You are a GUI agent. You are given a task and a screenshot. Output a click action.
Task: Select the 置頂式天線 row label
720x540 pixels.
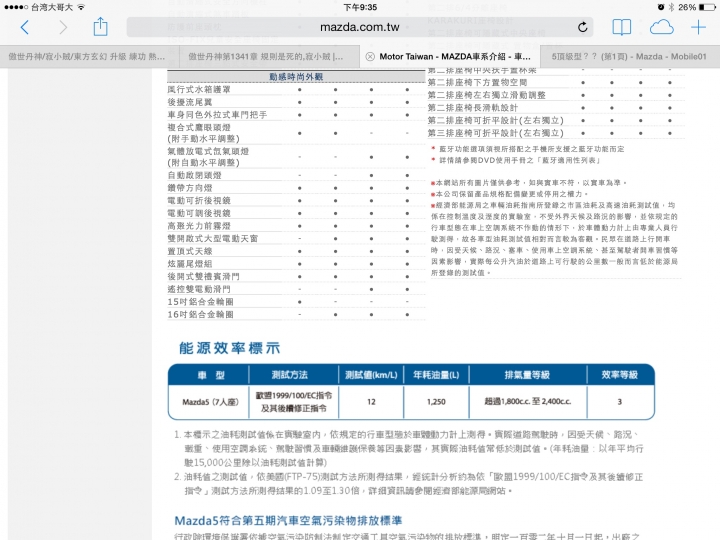click(190, 251)
